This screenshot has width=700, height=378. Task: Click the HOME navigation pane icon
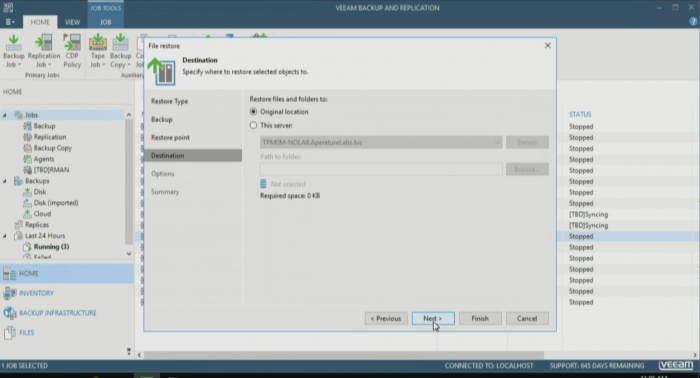click(x=9, y=274)
